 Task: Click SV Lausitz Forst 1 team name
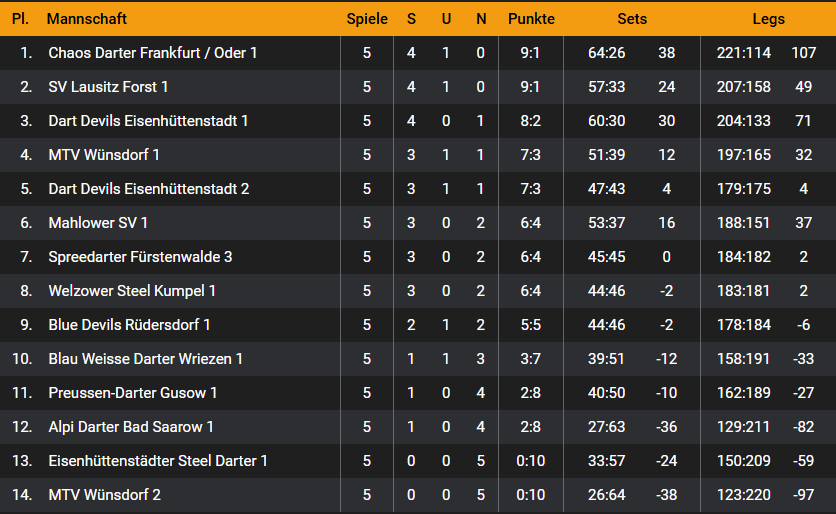[x=108, y=87]
